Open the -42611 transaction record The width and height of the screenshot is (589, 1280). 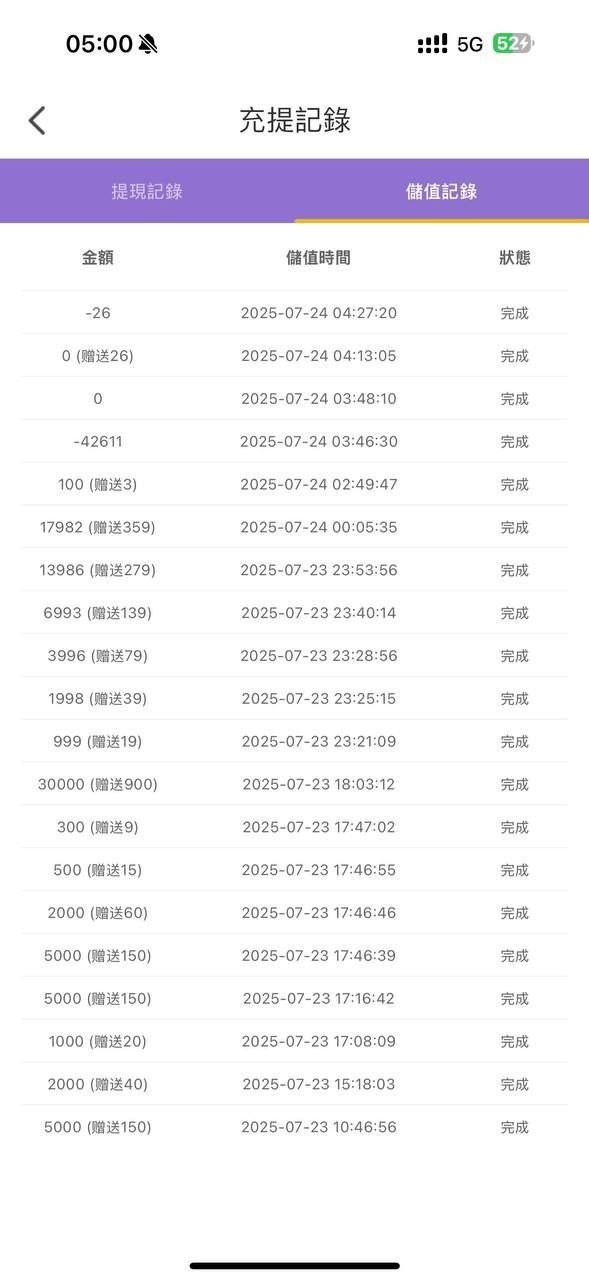(295, 441)
